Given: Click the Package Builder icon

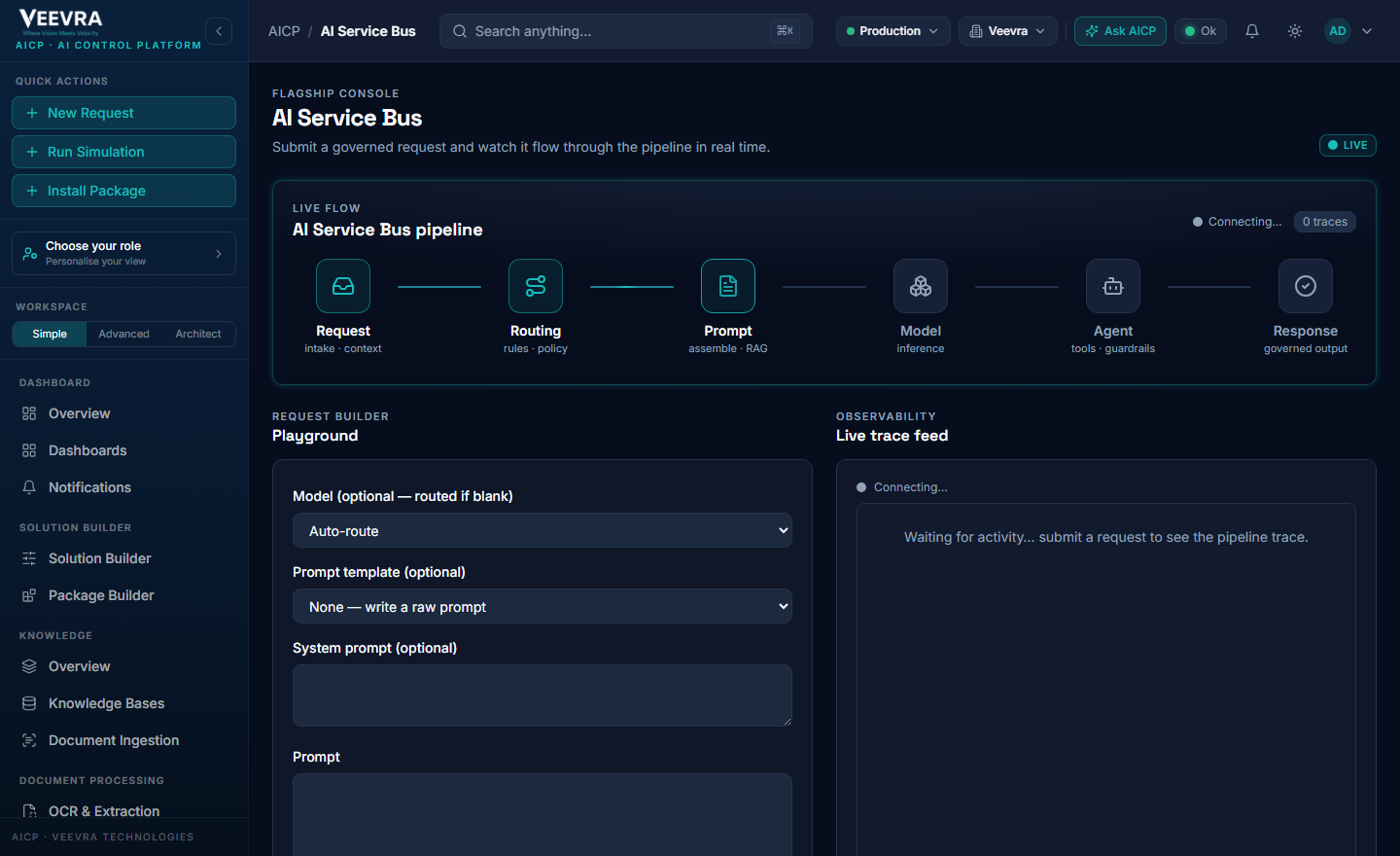Looking at the screenshot, I should coord(29,595).
